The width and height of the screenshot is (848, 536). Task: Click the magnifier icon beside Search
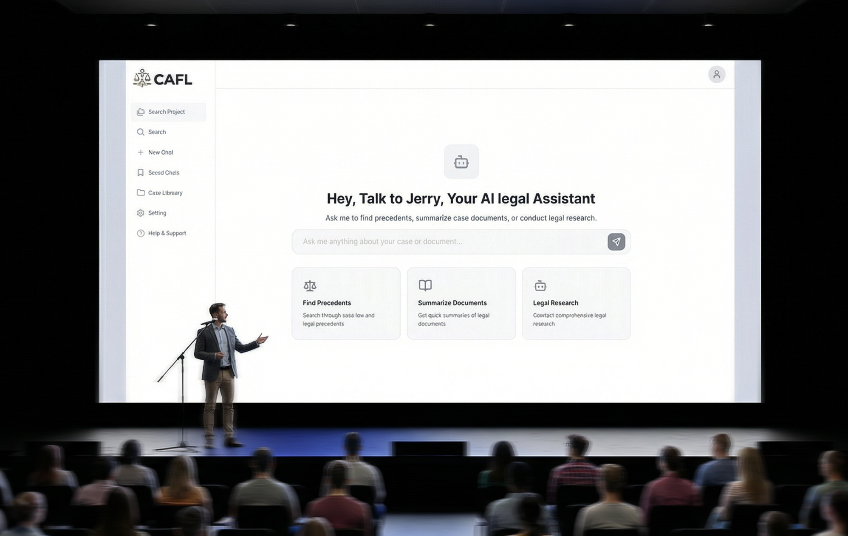(x=141, y=132)
